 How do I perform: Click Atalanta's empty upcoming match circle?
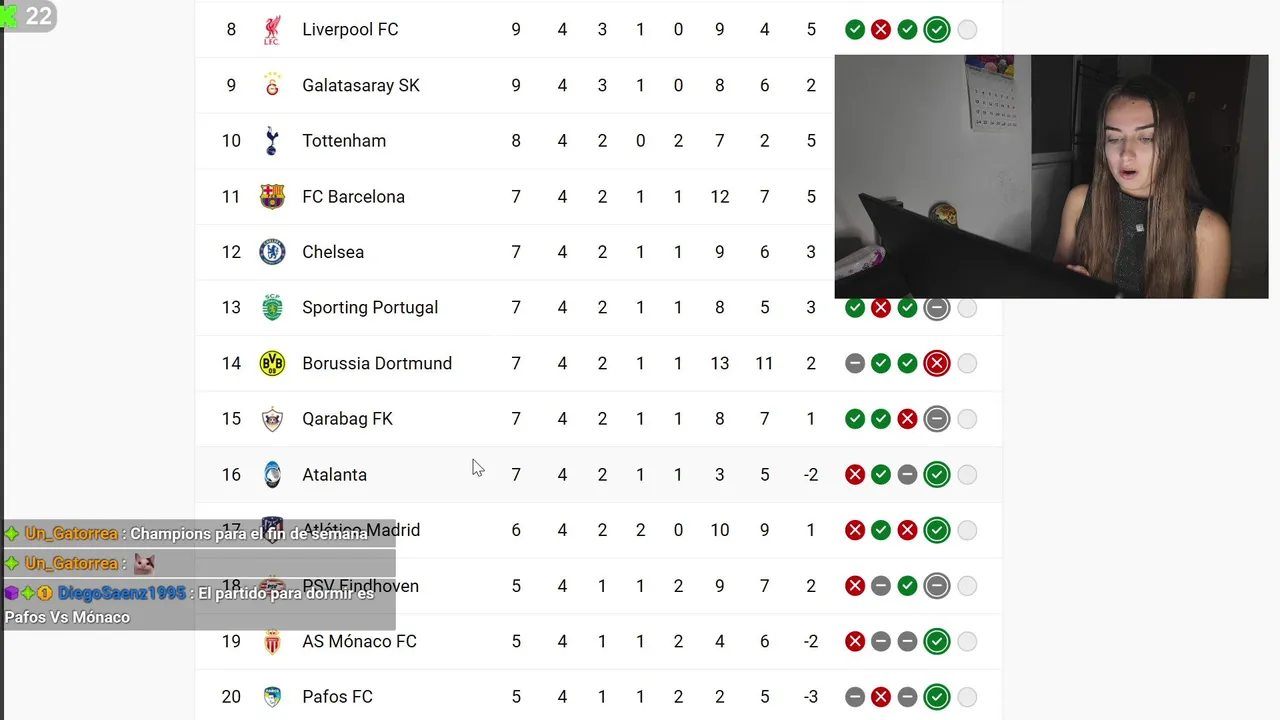[x=967, y=475]
